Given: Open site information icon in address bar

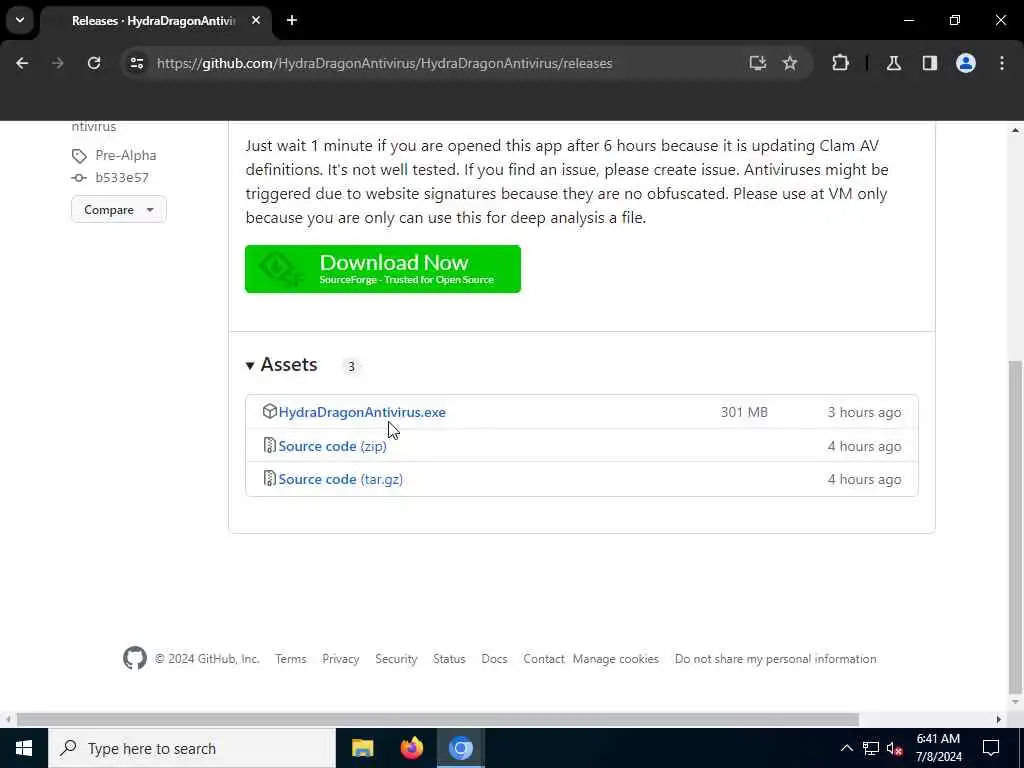Looking at the screenshot, I should (x=136, y=63).
